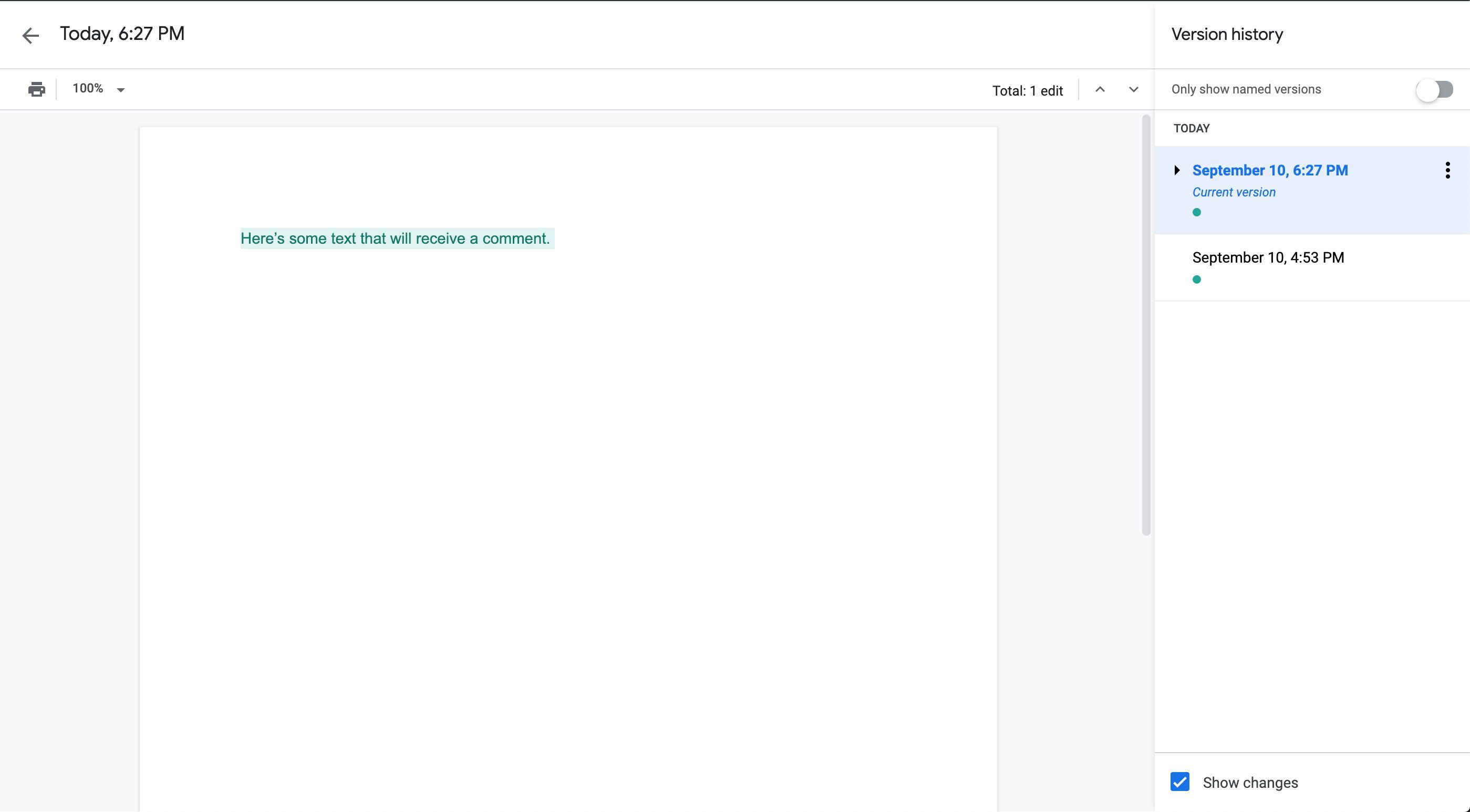This screenshot has width=1470, height=812.
Task: Print this version using printer icon
Action: (37, 89)
